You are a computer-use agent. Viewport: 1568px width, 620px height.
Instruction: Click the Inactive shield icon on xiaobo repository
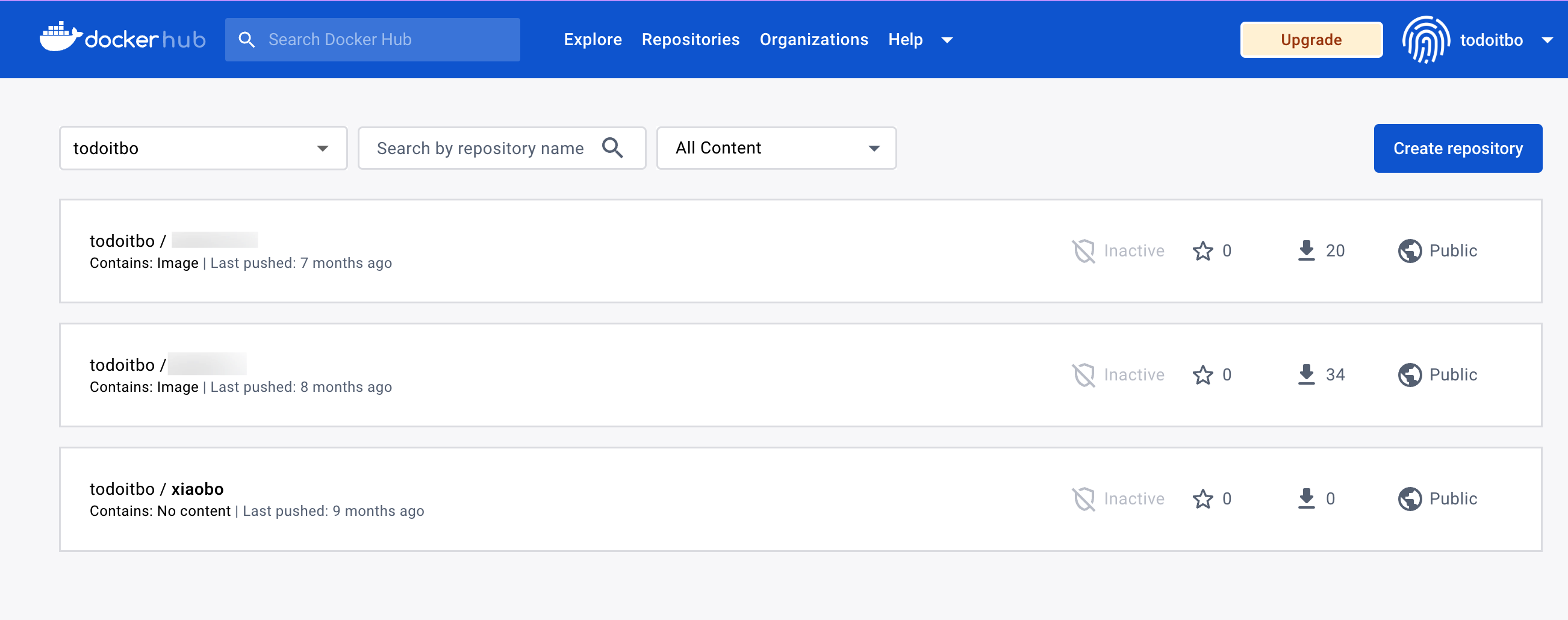(x=1083, y=498)
